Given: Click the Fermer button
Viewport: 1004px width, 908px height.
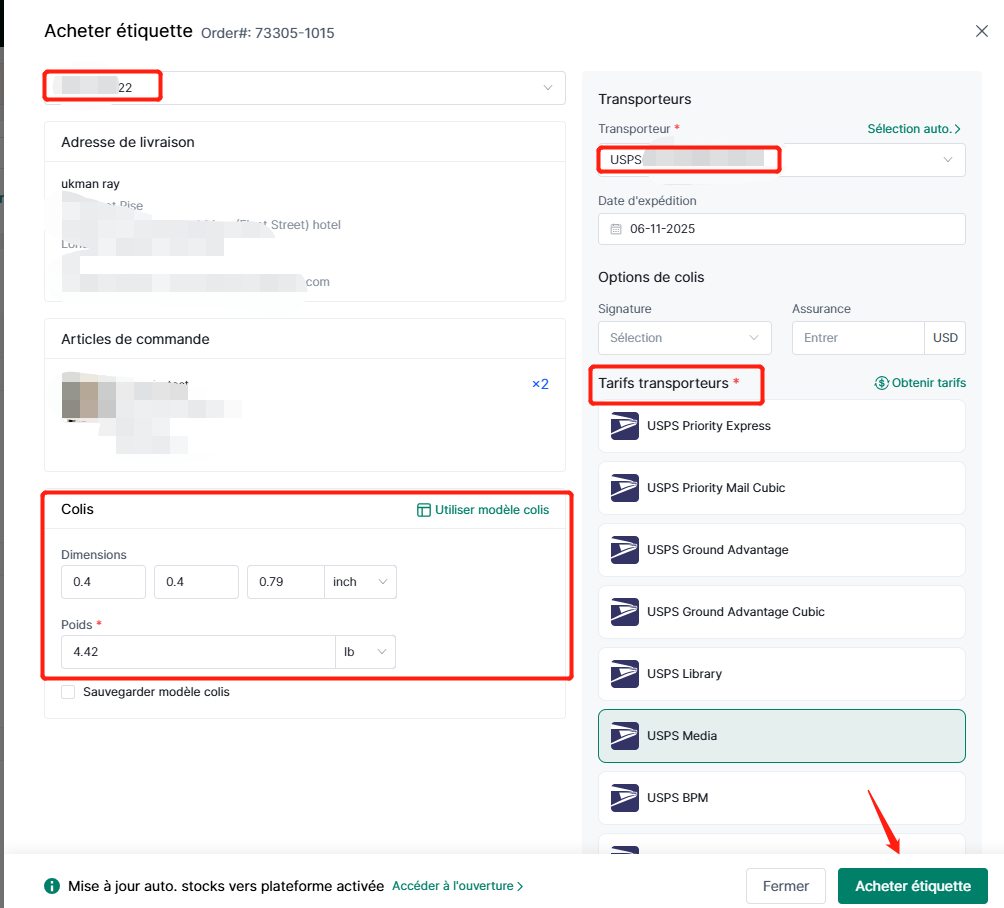Looking at the screenshot, I should pos(785,886).
